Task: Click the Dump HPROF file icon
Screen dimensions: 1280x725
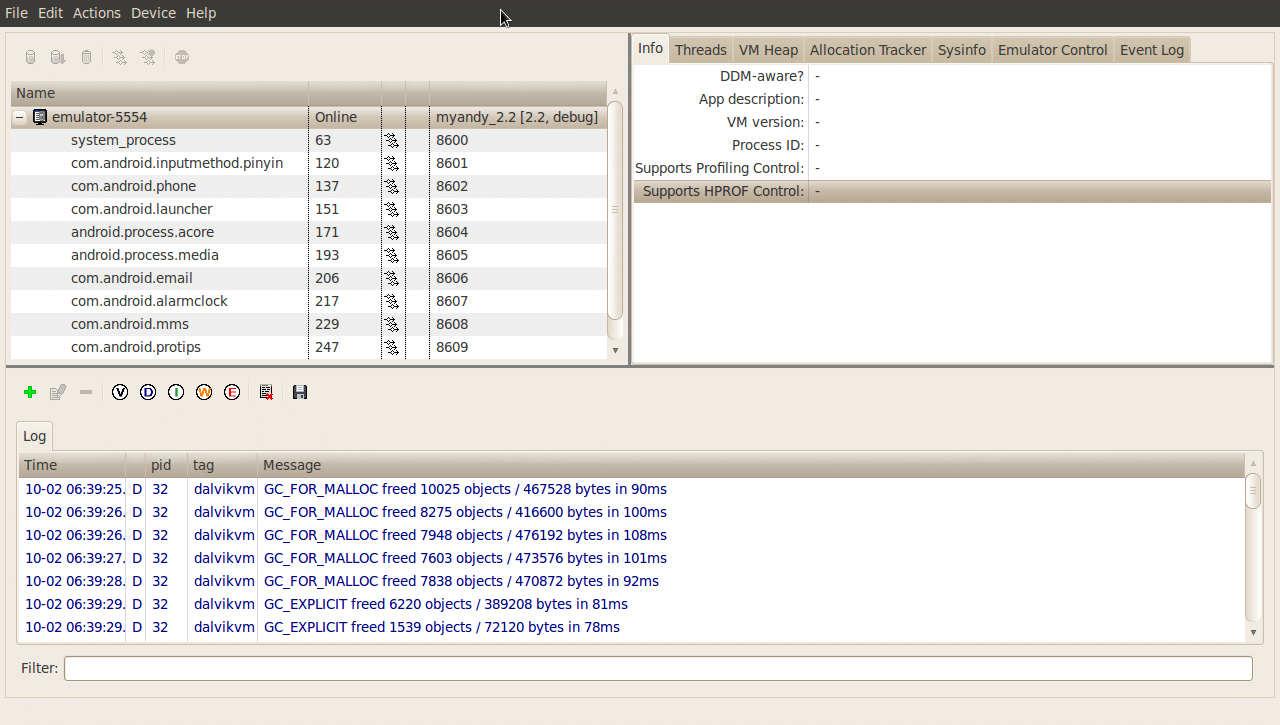Action: pos(58,57)
